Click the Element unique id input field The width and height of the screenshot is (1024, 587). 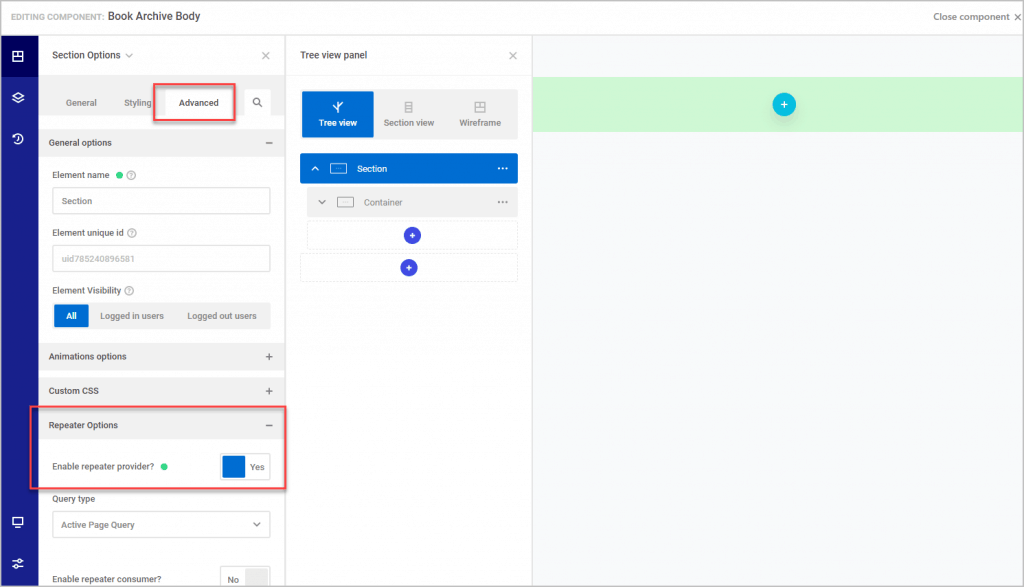tap(160, 258)
